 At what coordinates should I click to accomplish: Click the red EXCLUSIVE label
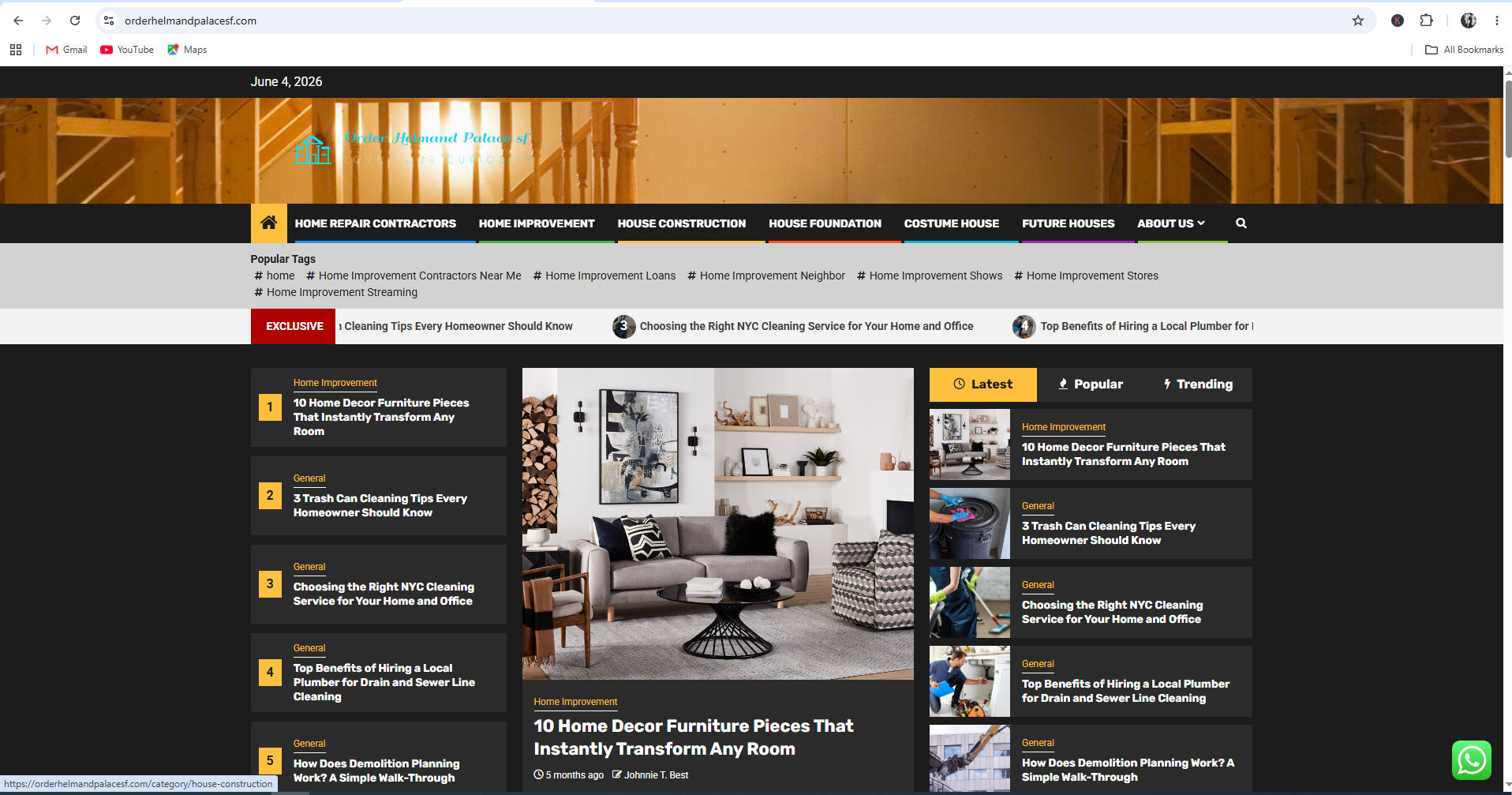[294, 326]
